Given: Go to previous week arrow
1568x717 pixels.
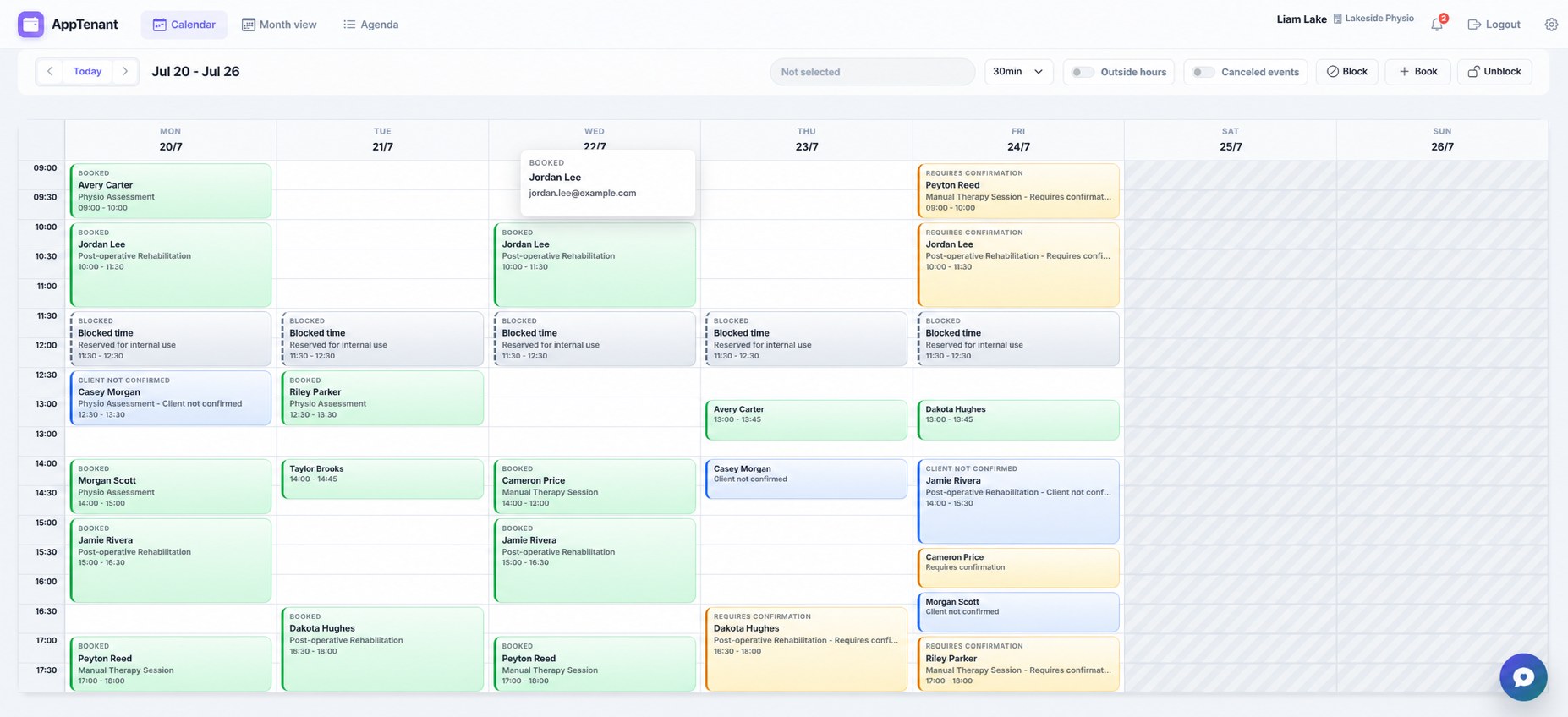Looking at the screenshot, I should [50, 72].
